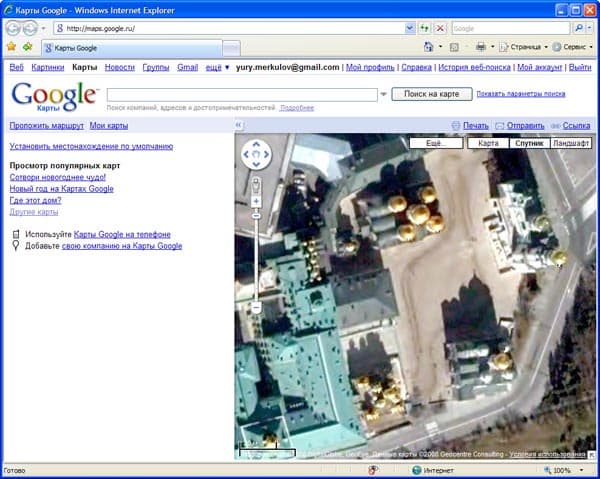The width and height of the screenshot is (600, 479).
Task: Click the Отправить send link
Action: [x=525, y=125]
